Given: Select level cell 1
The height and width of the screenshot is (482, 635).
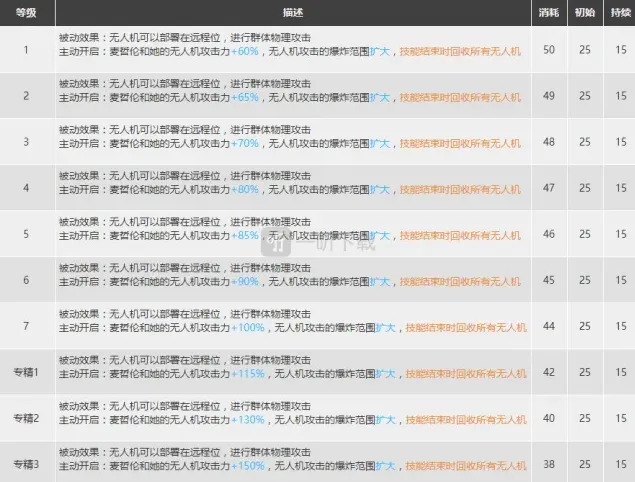Looking at the screenshot, I should 26,50.
